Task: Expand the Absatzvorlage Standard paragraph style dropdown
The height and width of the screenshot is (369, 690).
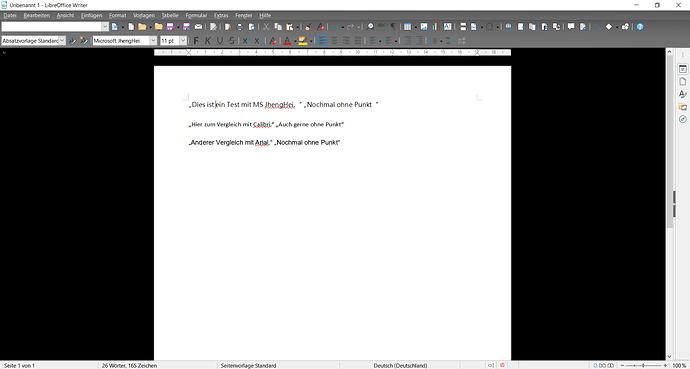Action: [x=62, y=41]
